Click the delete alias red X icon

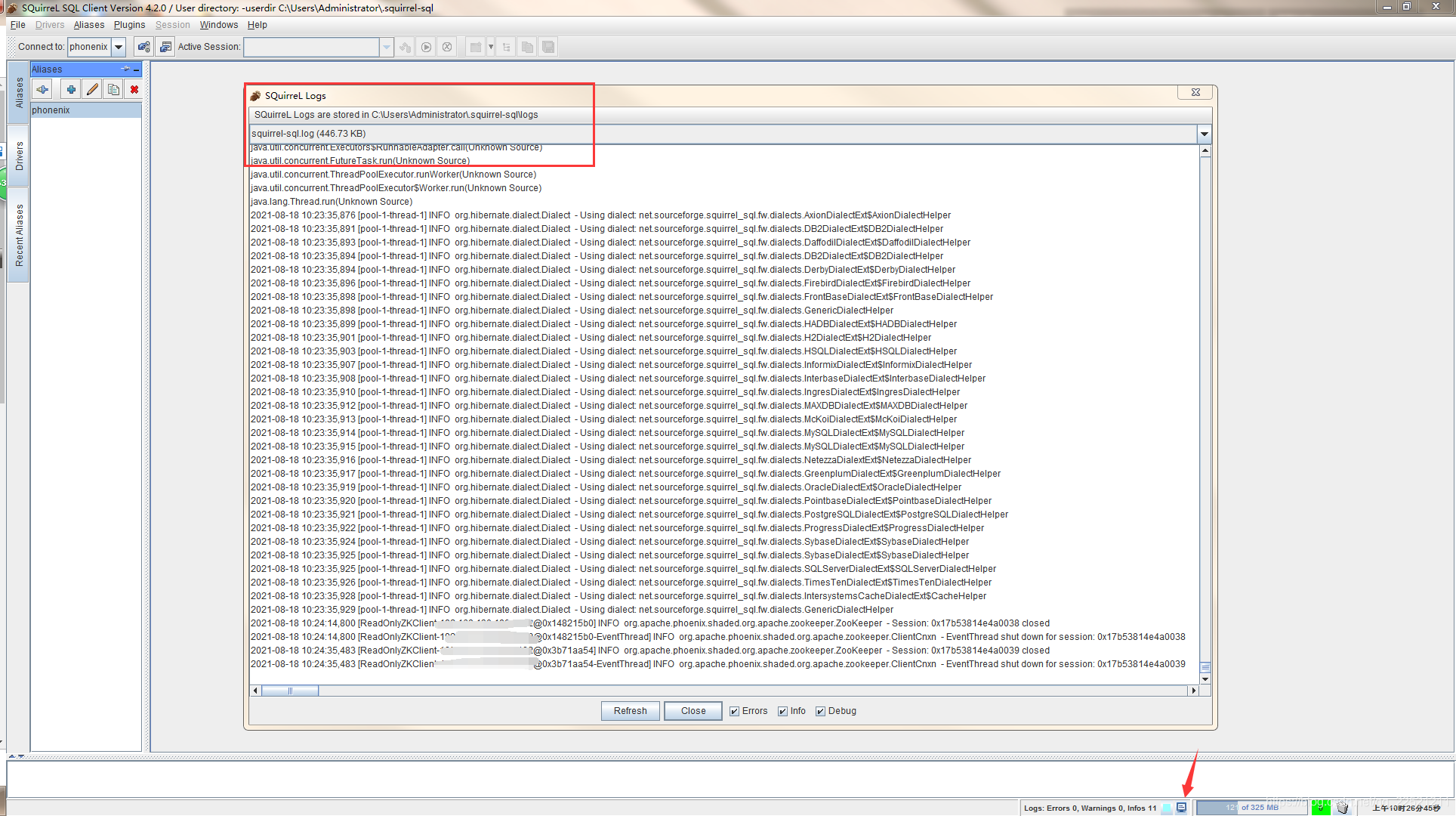coord(134,89)
